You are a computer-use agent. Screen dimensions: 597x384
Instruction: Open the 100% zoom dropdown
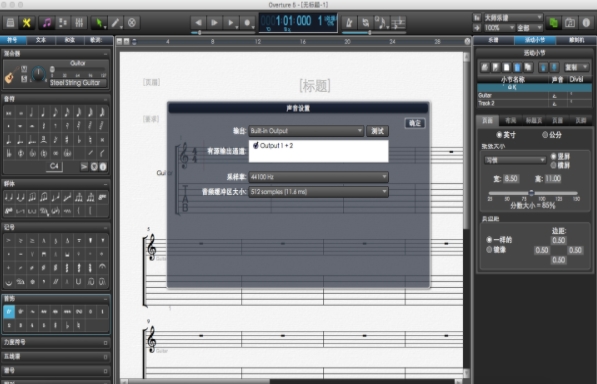(499, 28)
